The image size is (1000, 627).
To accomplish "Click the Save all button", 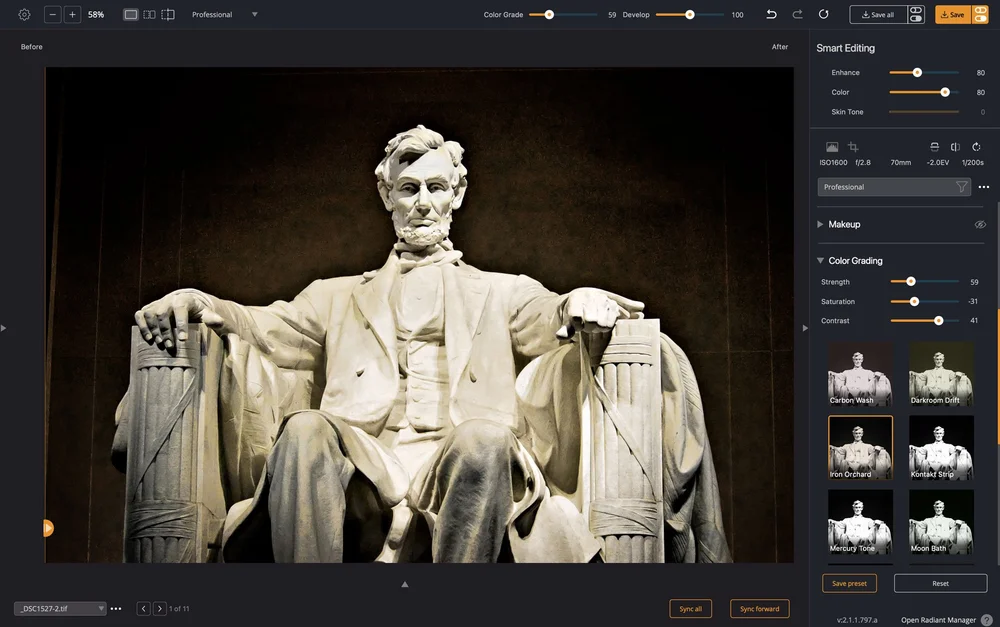I will (x=878, y=14).
